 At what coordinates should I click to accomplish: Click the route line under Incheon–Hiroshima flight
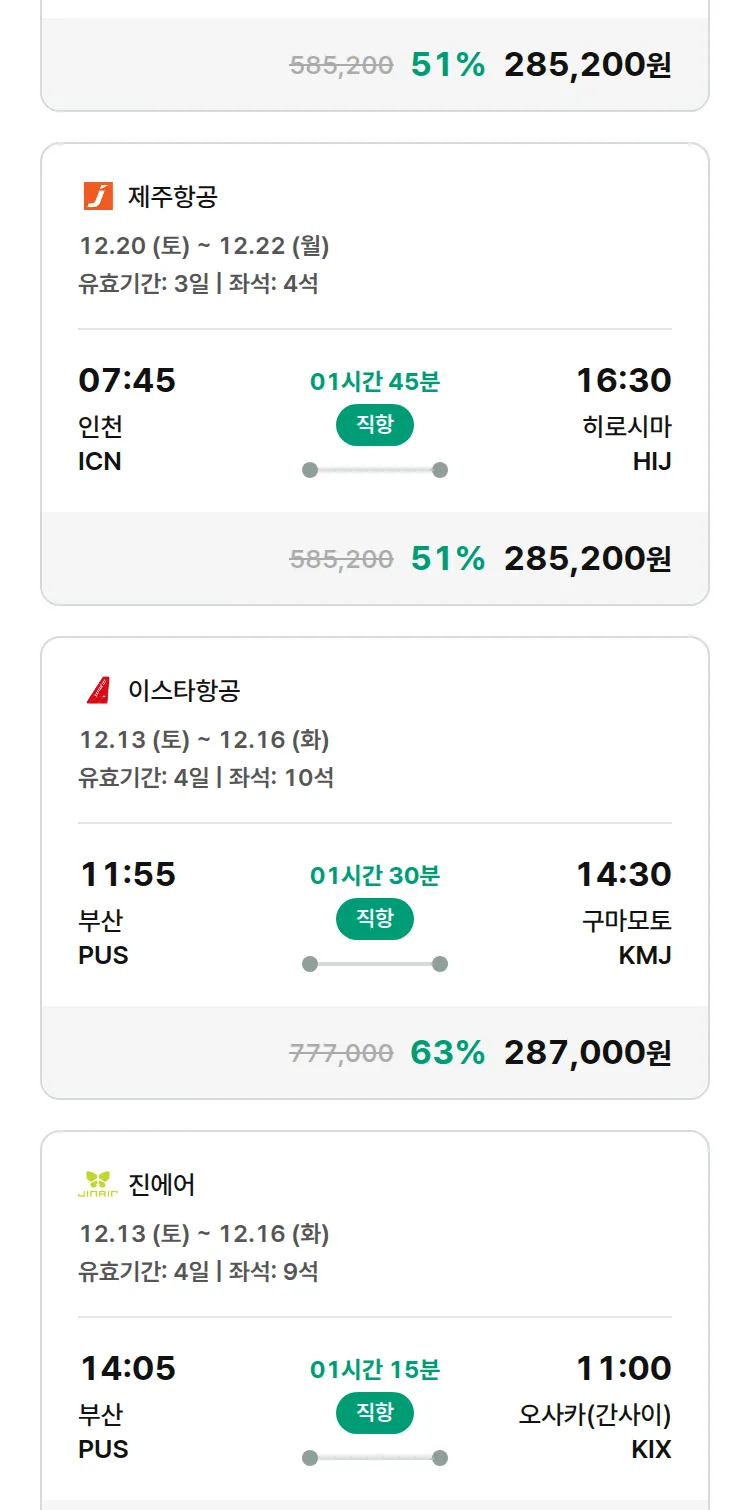375,470
